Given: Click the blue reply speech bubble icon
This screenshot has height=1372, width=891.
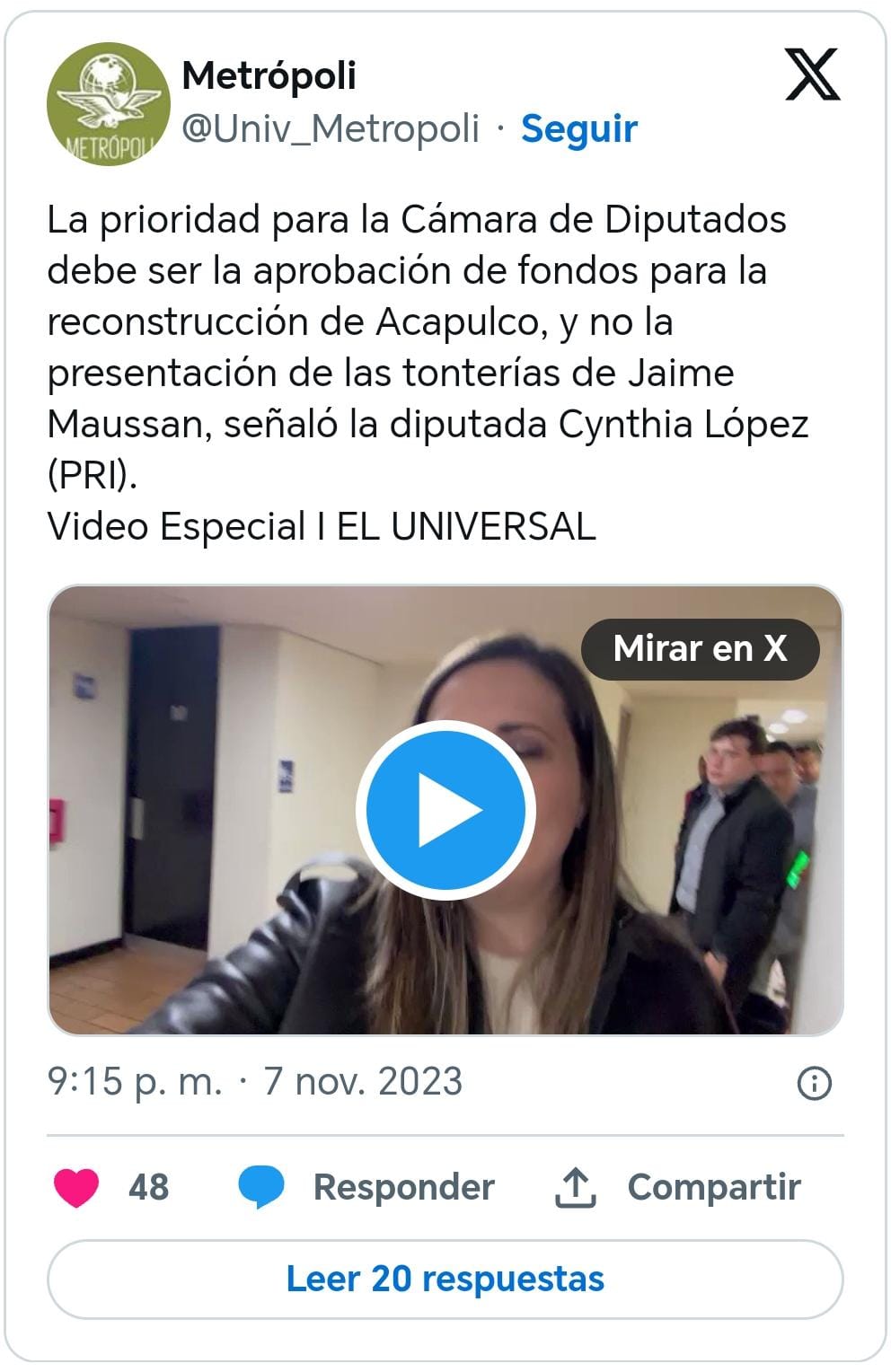Looking at the screenshot, I should pyautogui.click(x=261, y=1187).
